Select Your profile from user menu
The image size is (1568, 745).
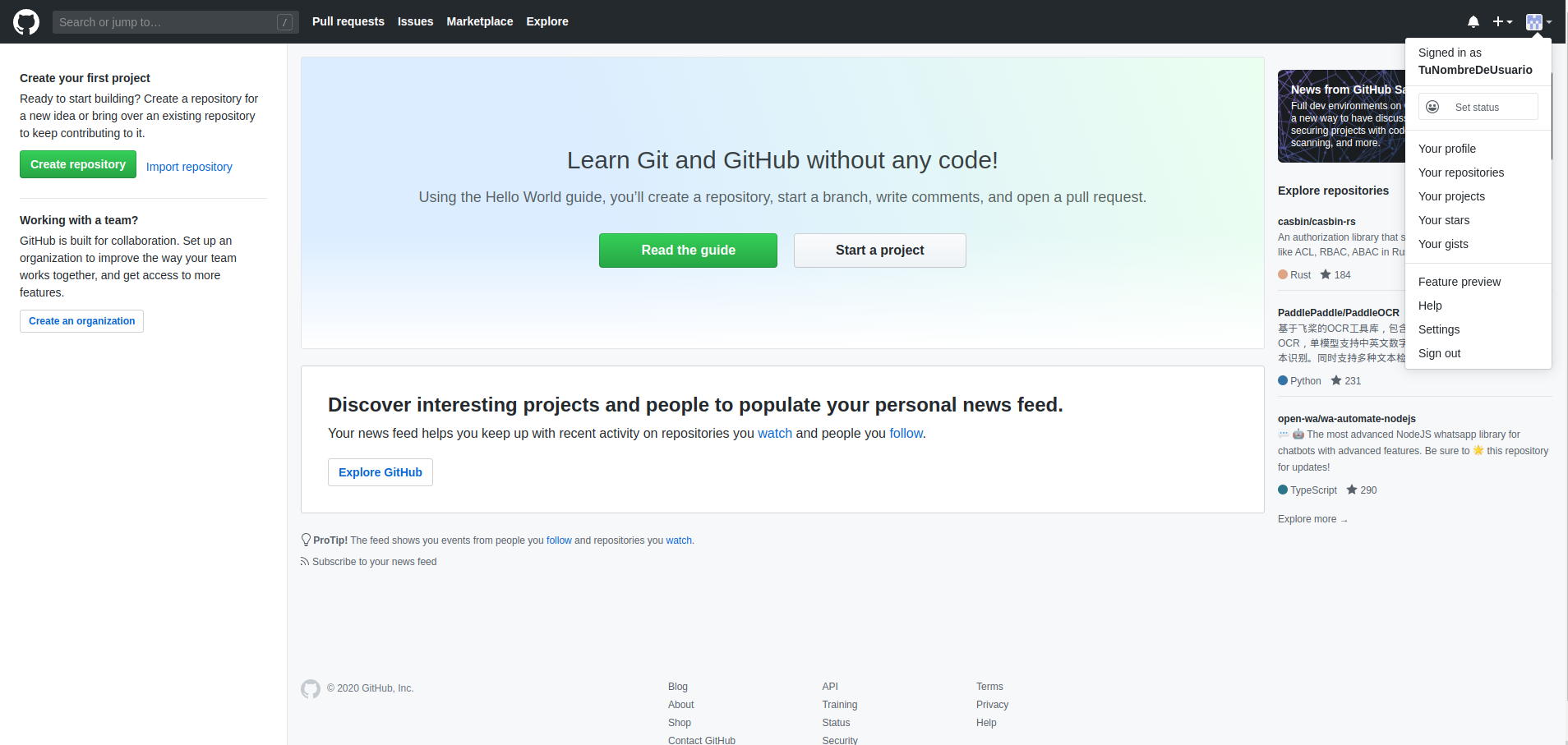tap(1478, 149)
